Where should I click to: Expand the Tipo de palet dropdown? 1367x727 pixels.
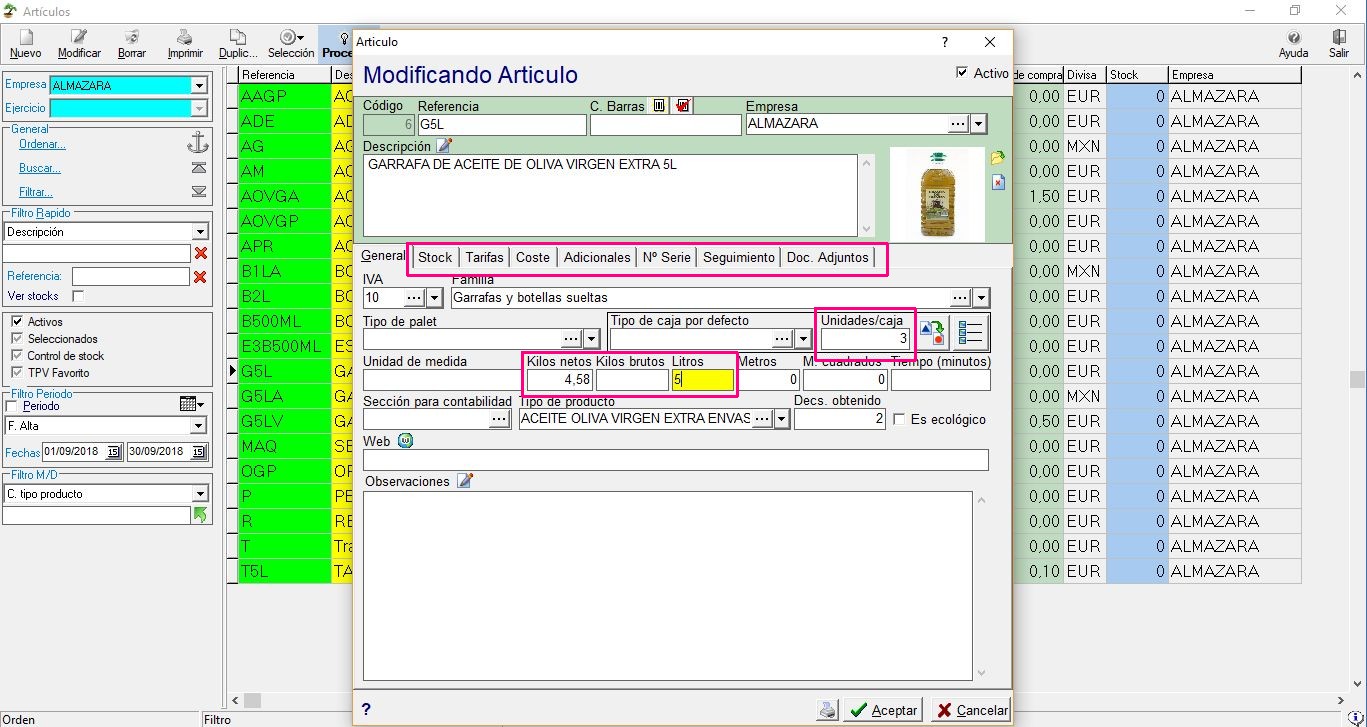592,339
